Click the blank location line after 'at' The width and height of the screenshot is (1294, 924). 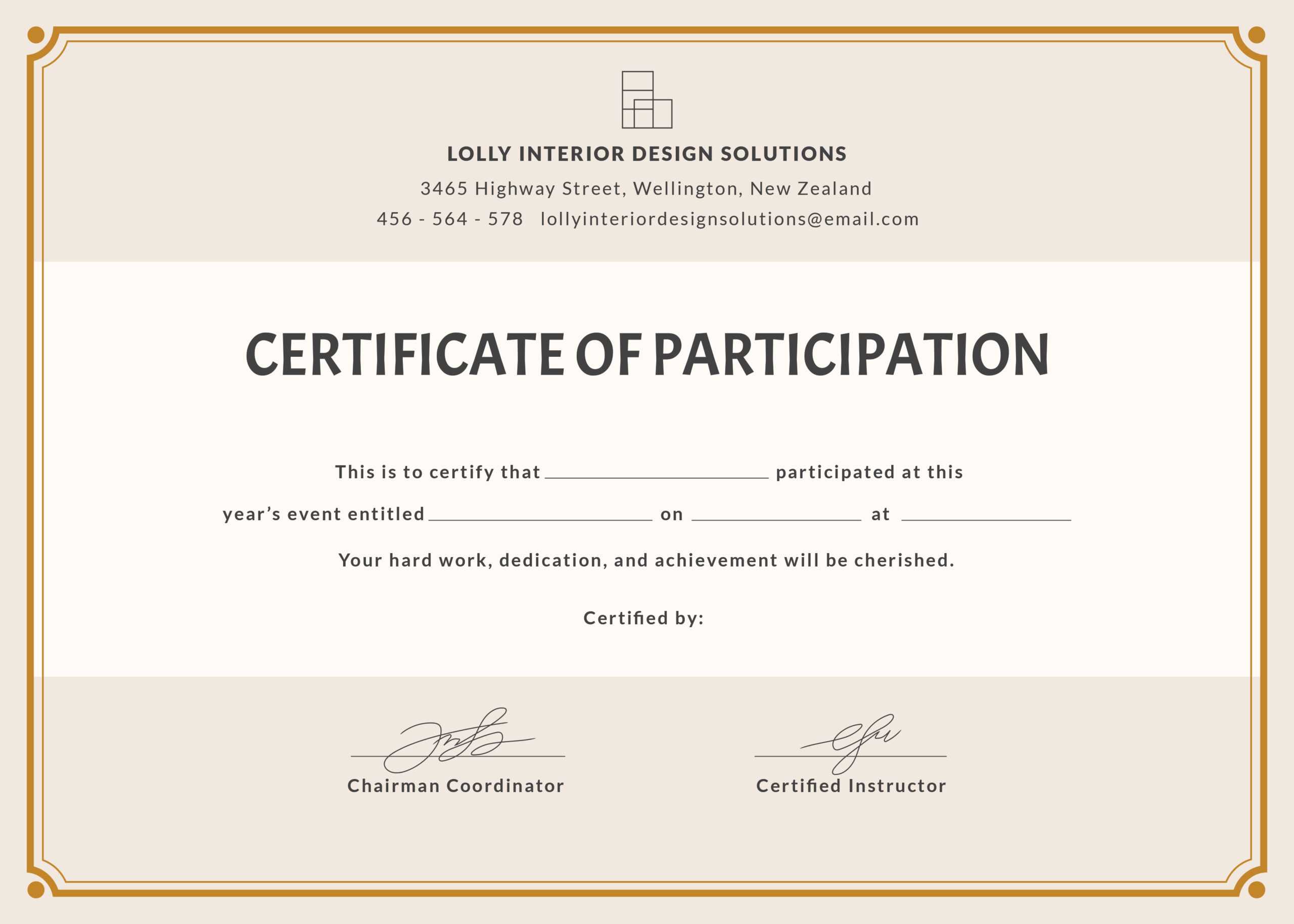pos(986,518)
